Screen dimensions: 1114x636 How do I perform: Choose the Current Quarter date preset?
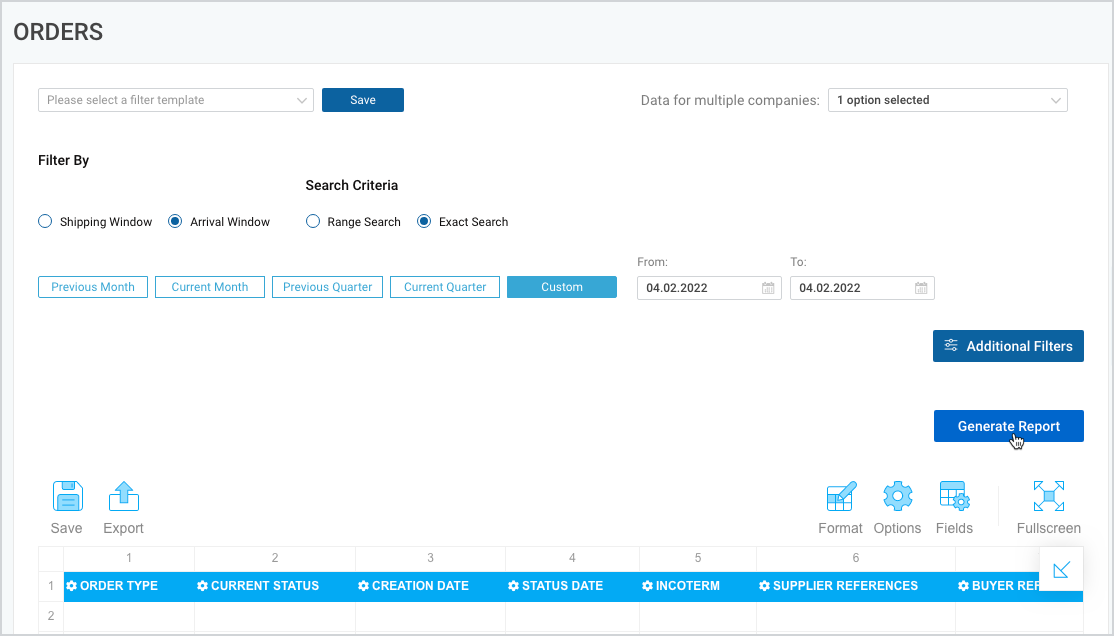tap(445, 287)
